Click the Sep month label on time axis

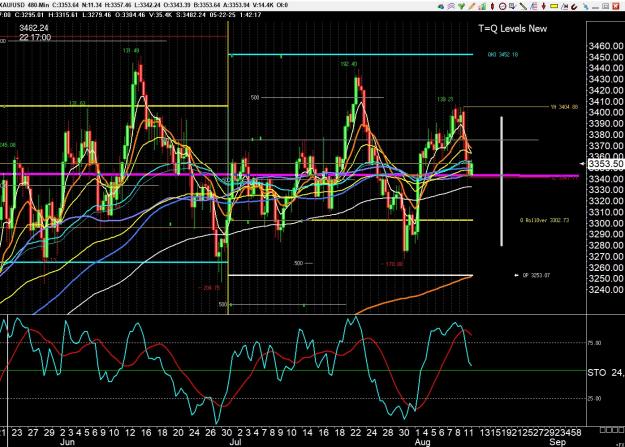coord(557,442)
